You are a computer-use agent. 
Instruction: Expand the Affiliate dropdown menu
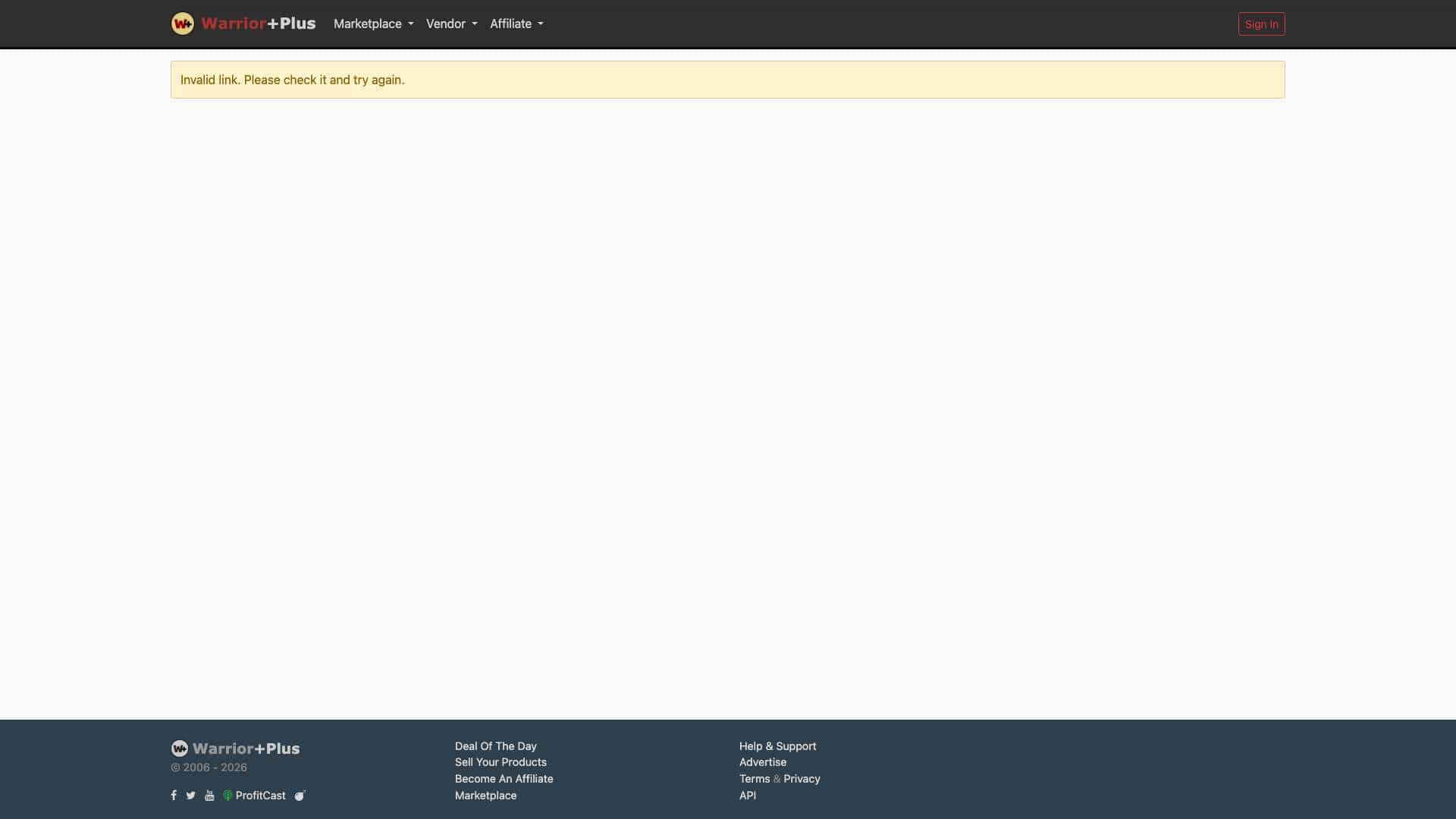pos(516,24)
